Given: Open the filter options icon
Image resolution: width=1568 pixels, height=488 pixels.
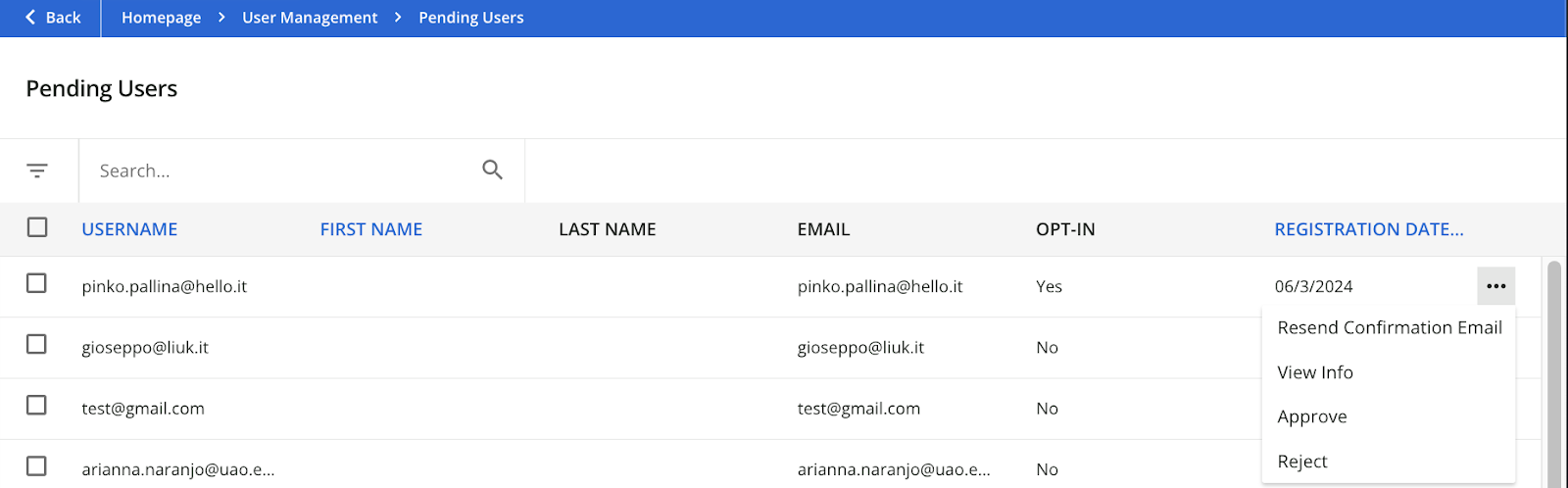Looking at the screenshot, I should [x=37, y=171].
